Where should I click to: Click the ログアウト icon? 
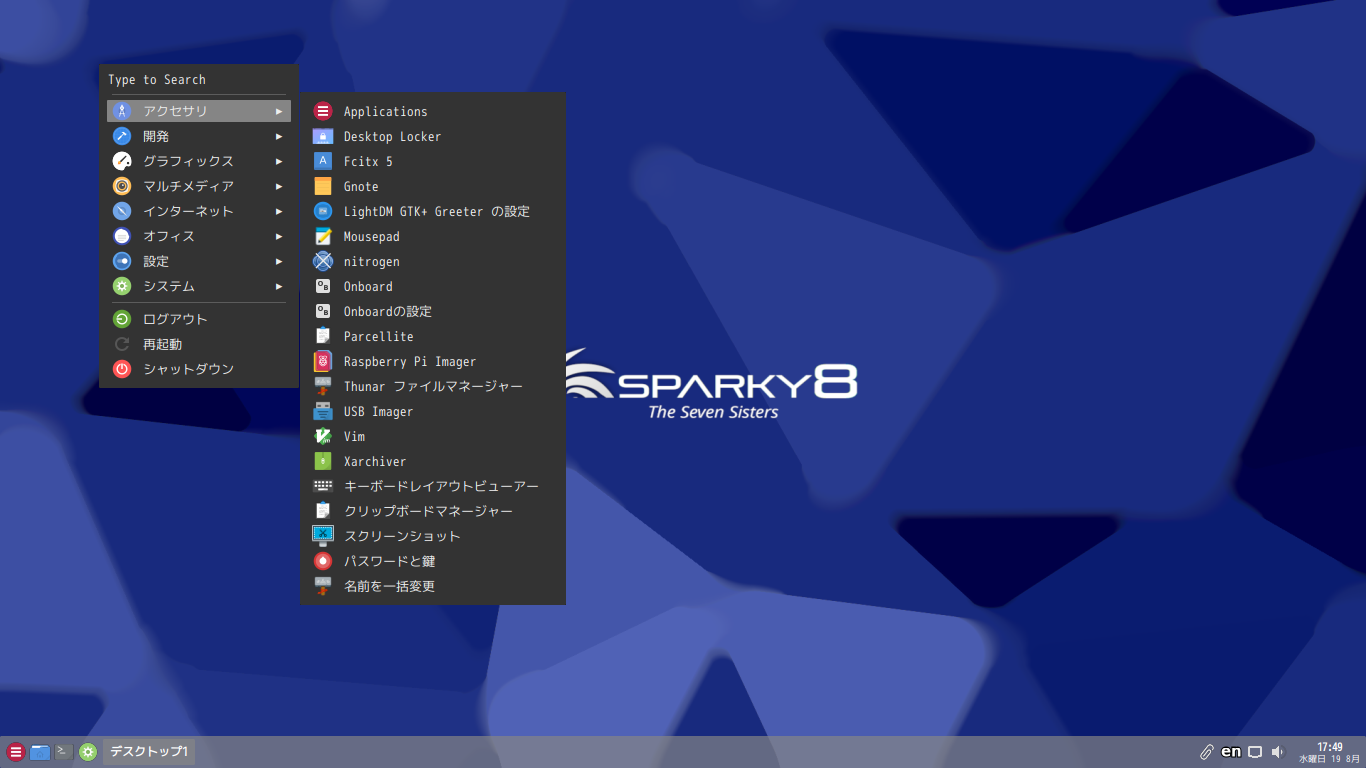pos(122,319)
